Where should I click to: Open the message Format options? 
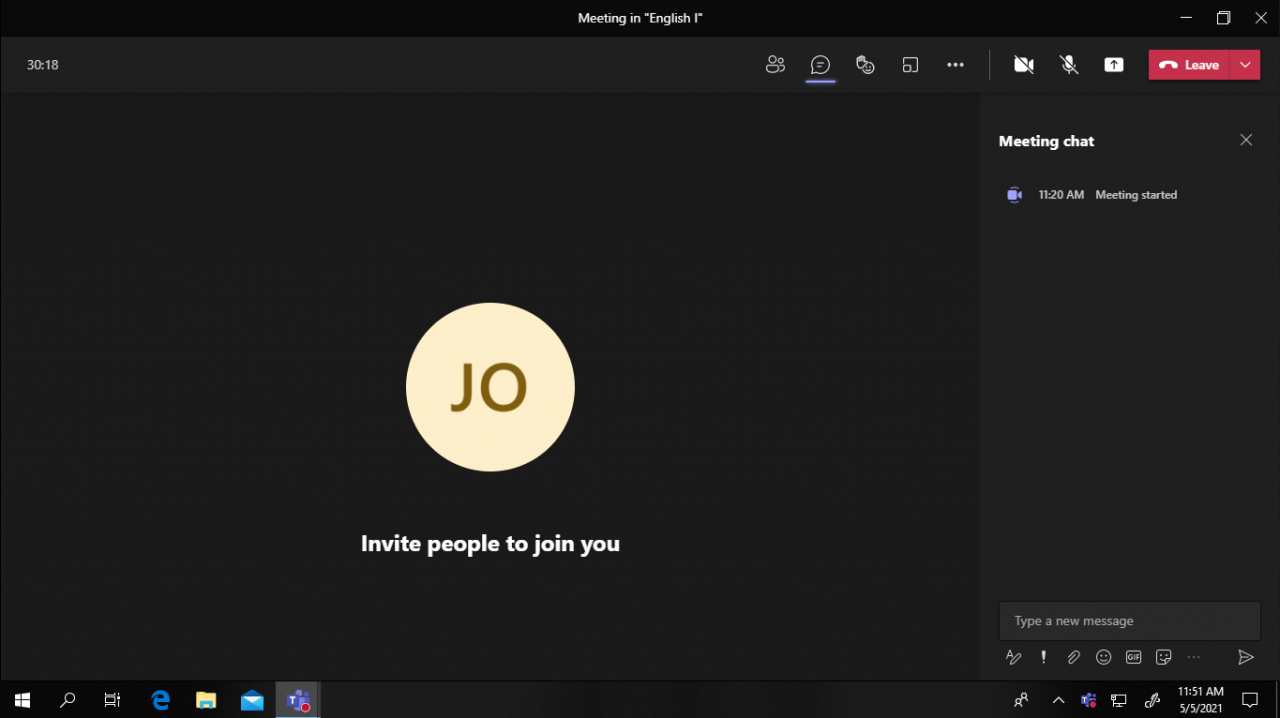pyautogui.click(x=1013, y=657)
